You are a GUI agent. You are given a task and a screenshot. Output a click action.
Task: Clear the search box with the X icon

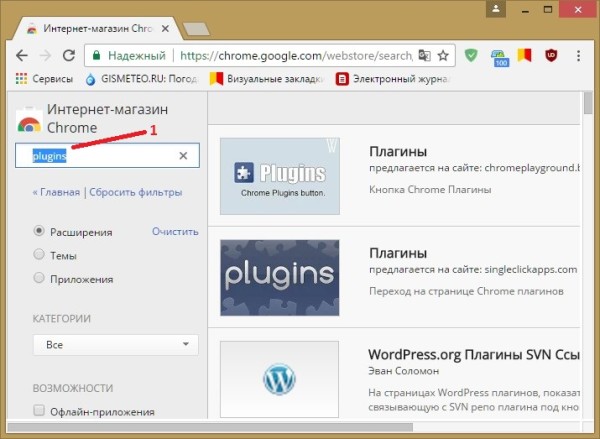(183, 156)
